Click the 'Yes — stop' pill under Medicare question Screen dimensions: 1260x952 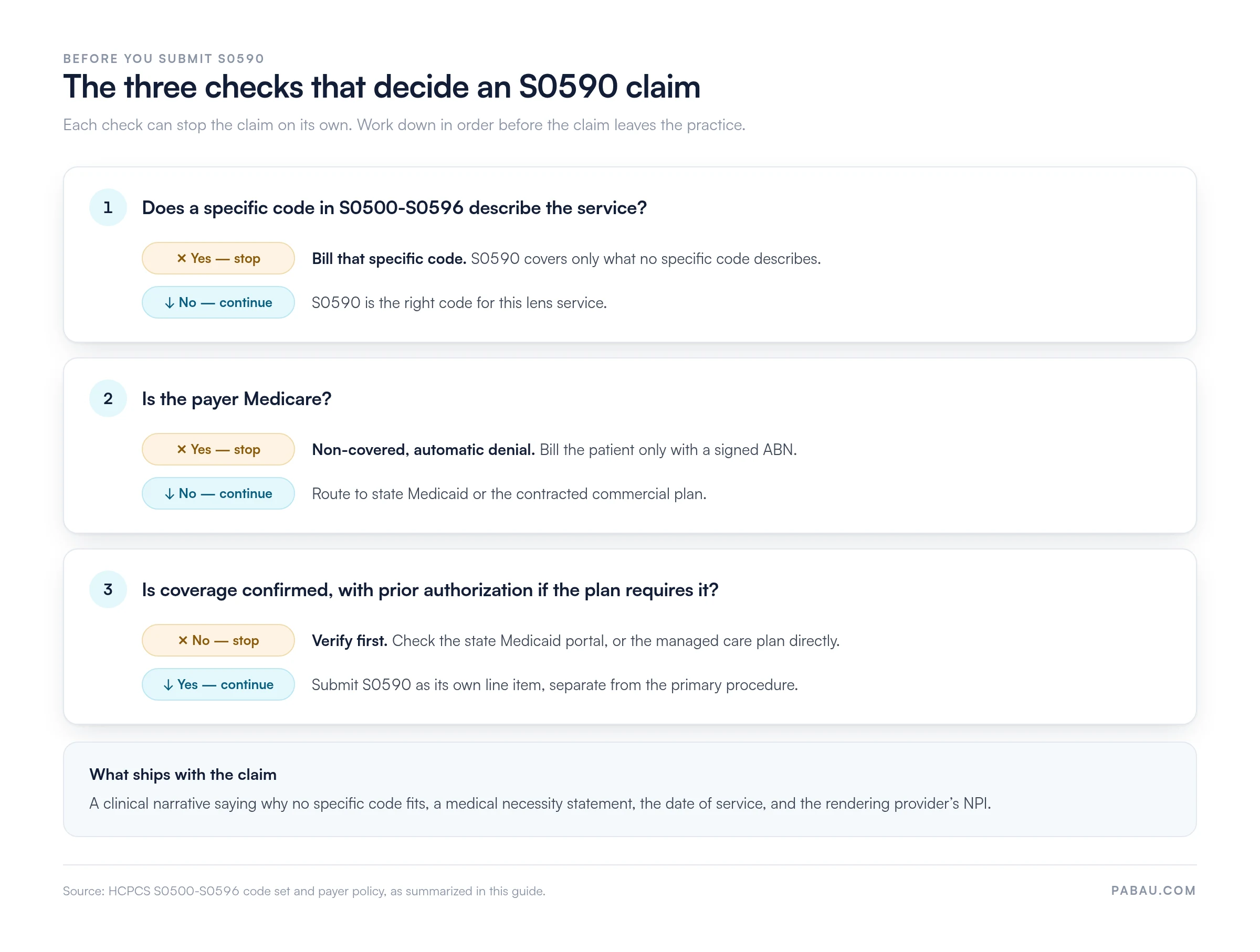click(218, 449)
